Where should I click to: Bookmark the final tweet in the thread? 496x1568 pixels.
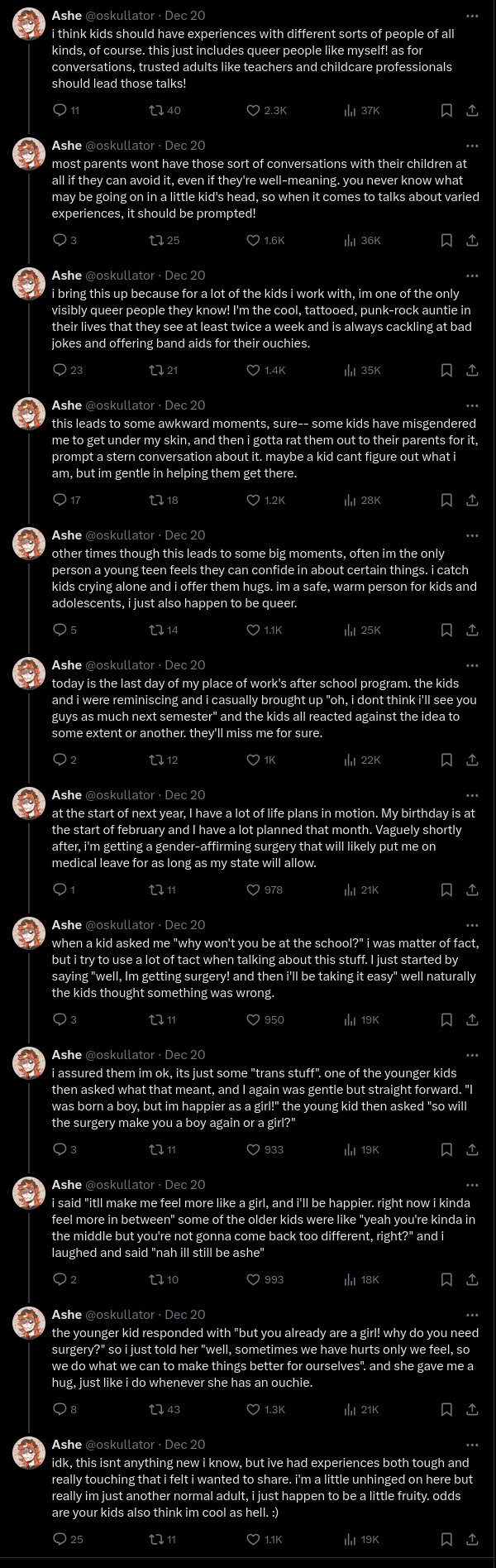tap(446, 1539)
